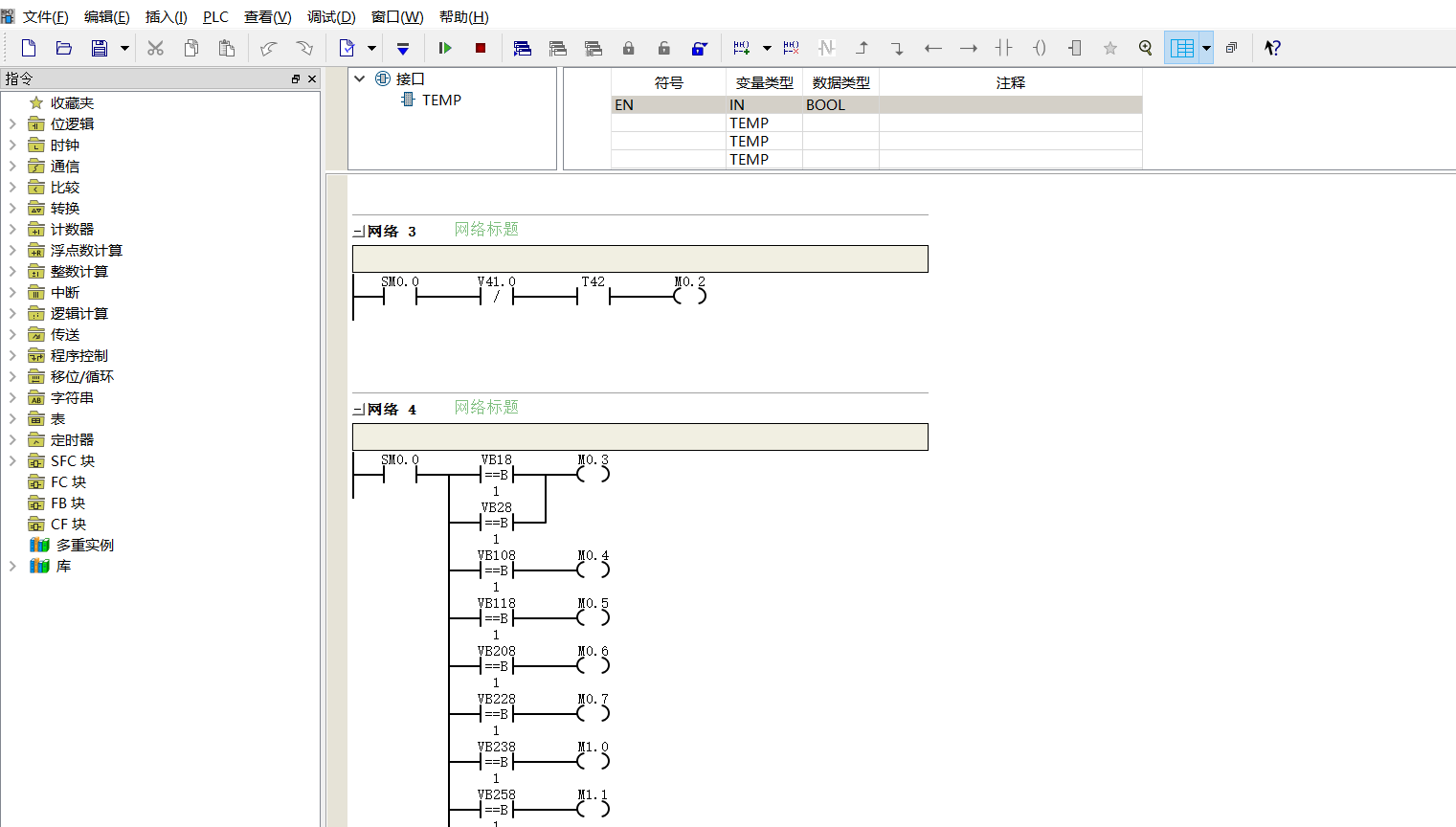Viewport: 1456px width, 827px height.
Task: Redo the last action
Action: (x=304, y=48)
